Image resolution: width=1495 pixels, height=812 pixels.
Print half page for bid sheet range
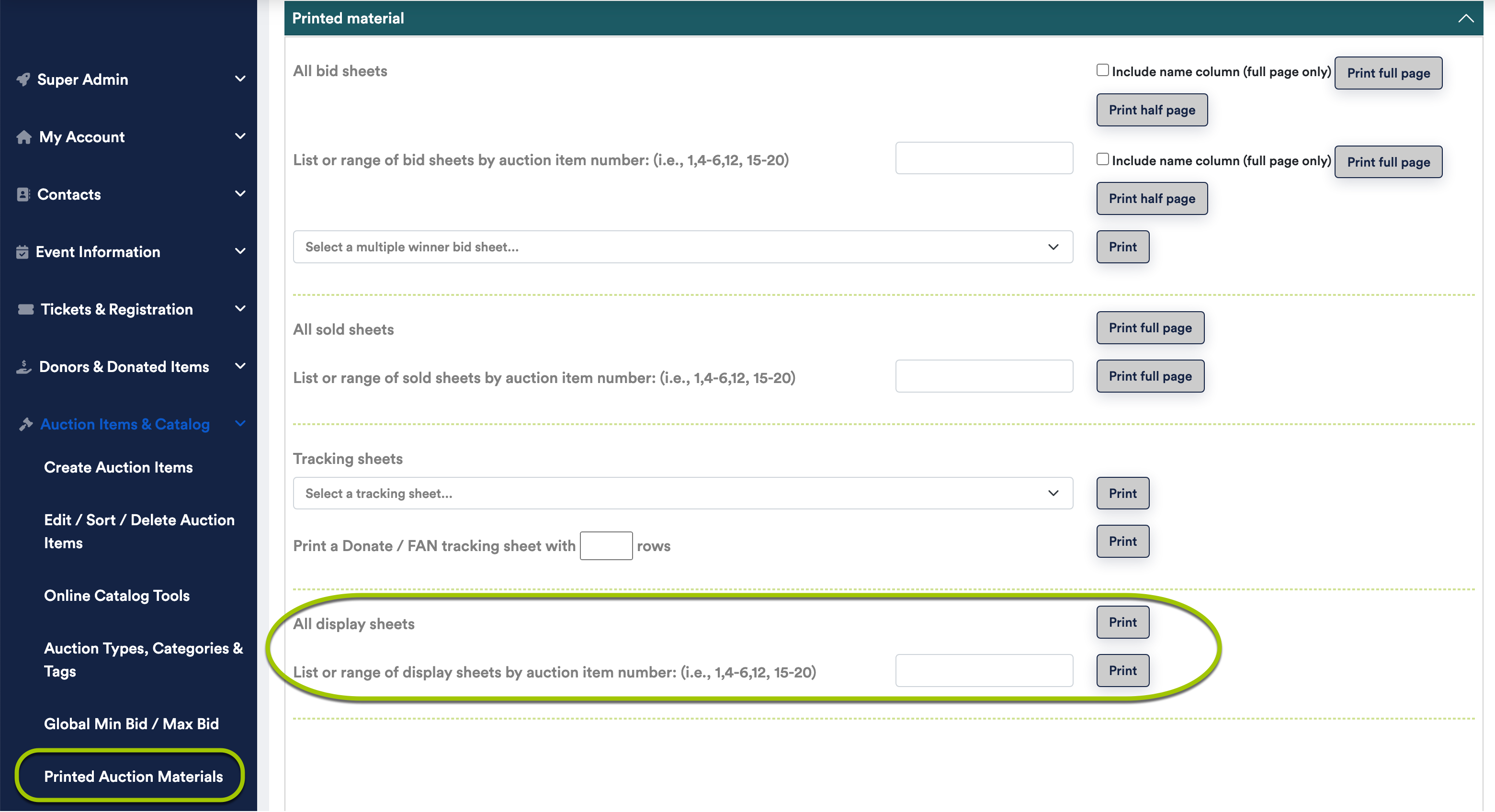[x=1152, y=199]
